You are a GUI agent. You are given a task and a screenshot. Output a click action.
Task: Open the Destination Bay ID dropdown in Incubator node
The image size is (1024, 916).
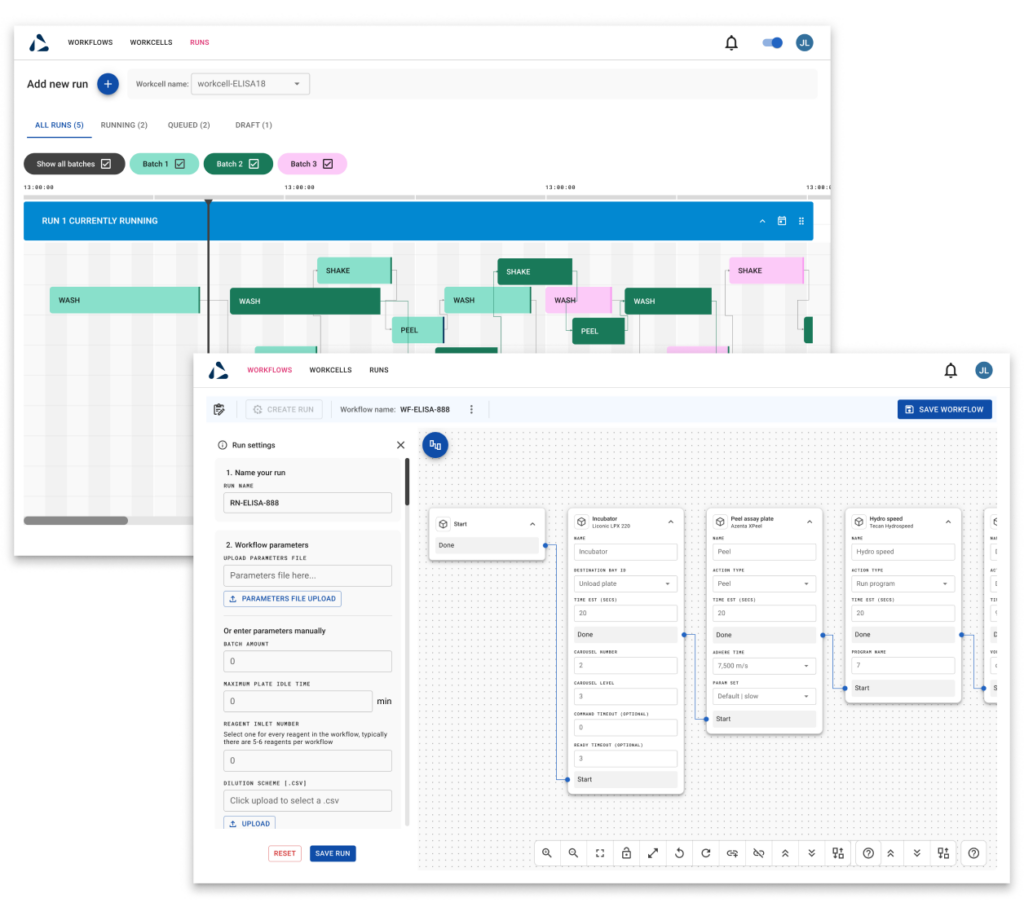click(x=625, y=583)
